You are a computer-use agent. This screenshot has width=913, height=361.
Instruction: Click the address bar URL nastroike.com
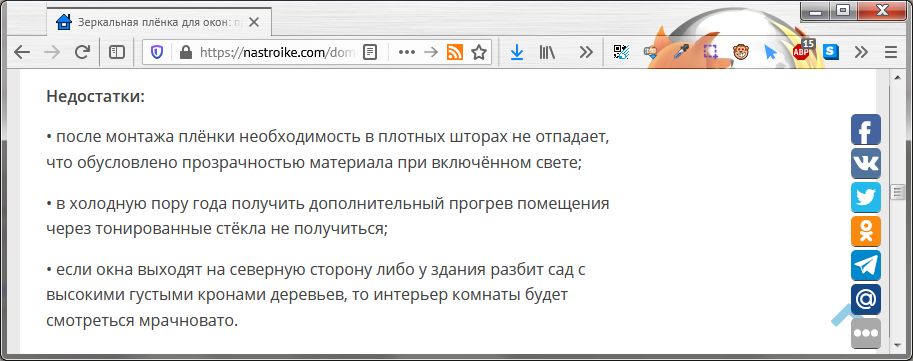[x=277, y=52]
